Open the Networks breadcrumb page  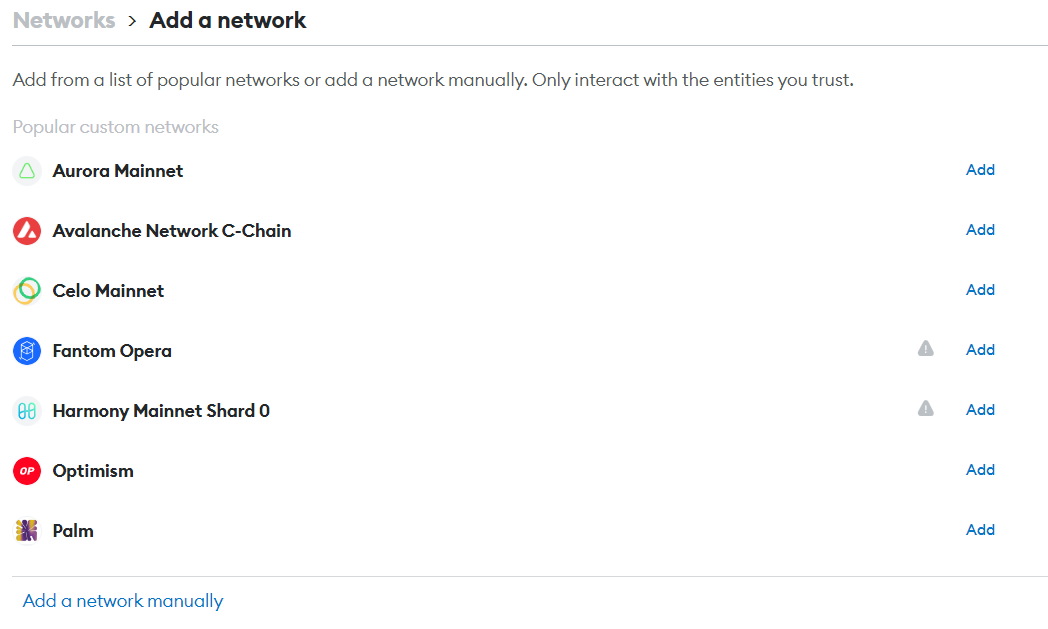tap(63, 20)
